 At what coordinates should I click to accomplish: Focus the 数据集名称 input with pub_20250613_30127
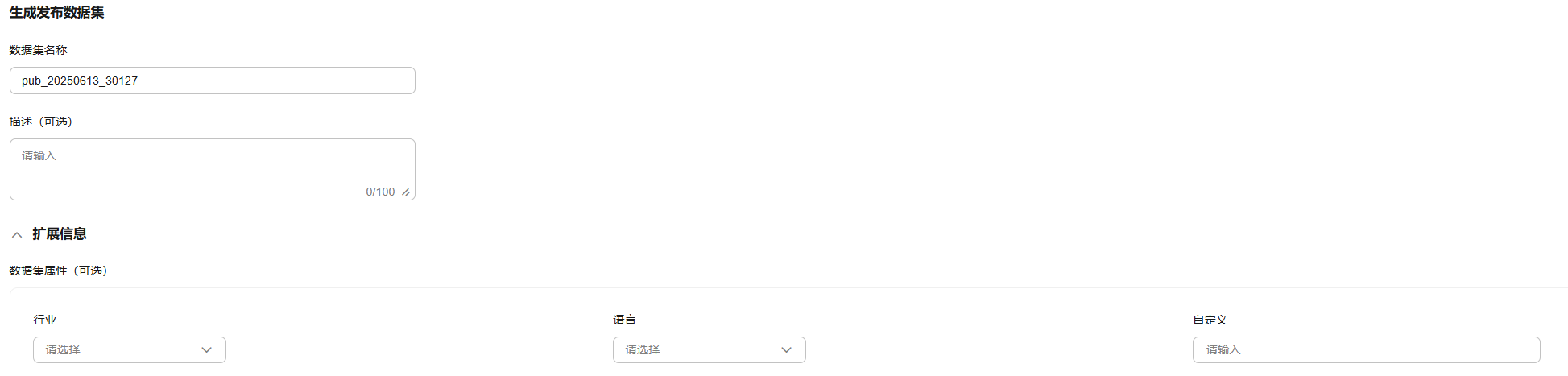[213, 81]
